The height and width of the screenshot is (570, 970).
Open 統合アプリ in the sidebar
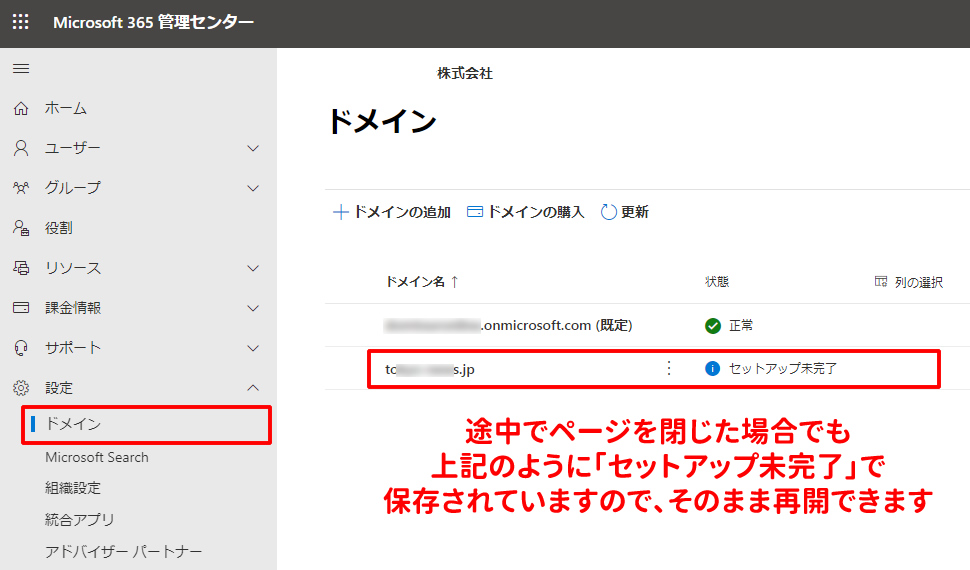79,519
